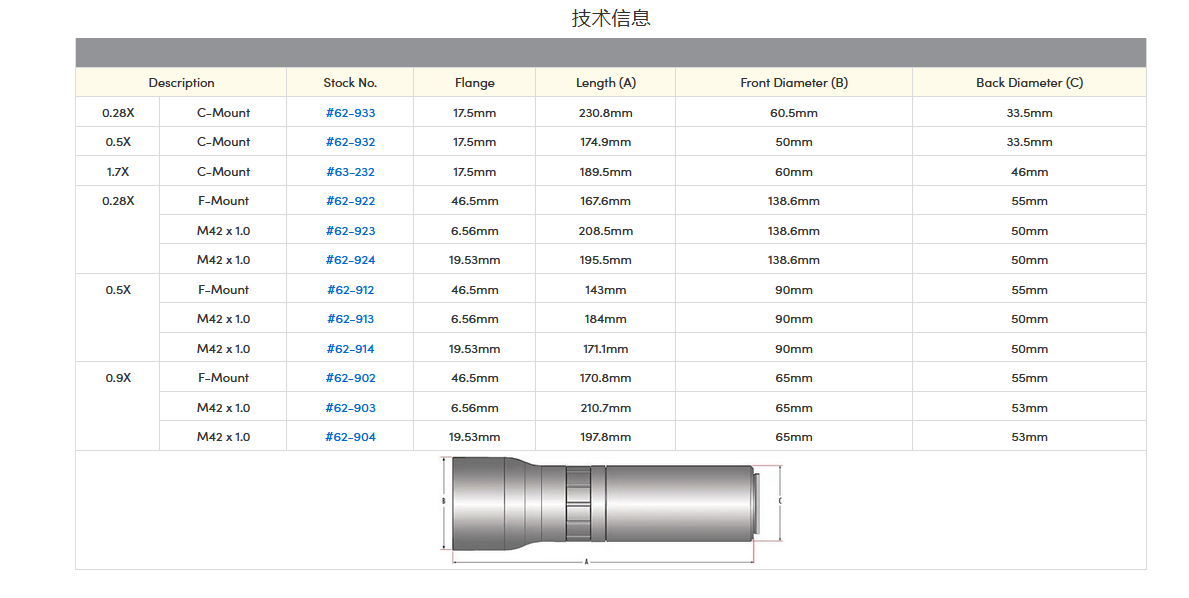Select stock link #62-923
Image resolution: width=1189 pixels, height=598 pixels.
pos(350,231)
